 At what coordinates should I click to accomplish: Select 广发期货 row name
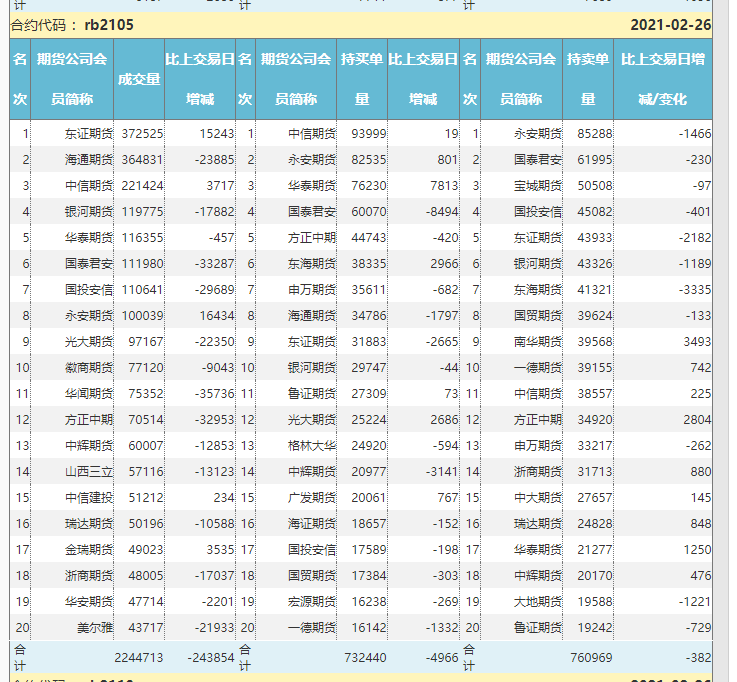[x=312, y=498]
